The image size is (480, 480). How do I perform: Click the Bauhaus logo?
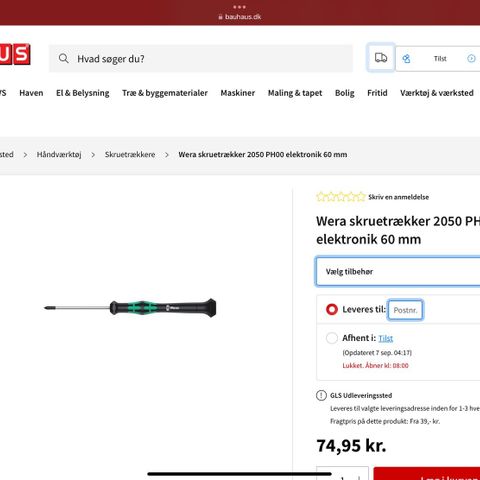coord(15,54)
